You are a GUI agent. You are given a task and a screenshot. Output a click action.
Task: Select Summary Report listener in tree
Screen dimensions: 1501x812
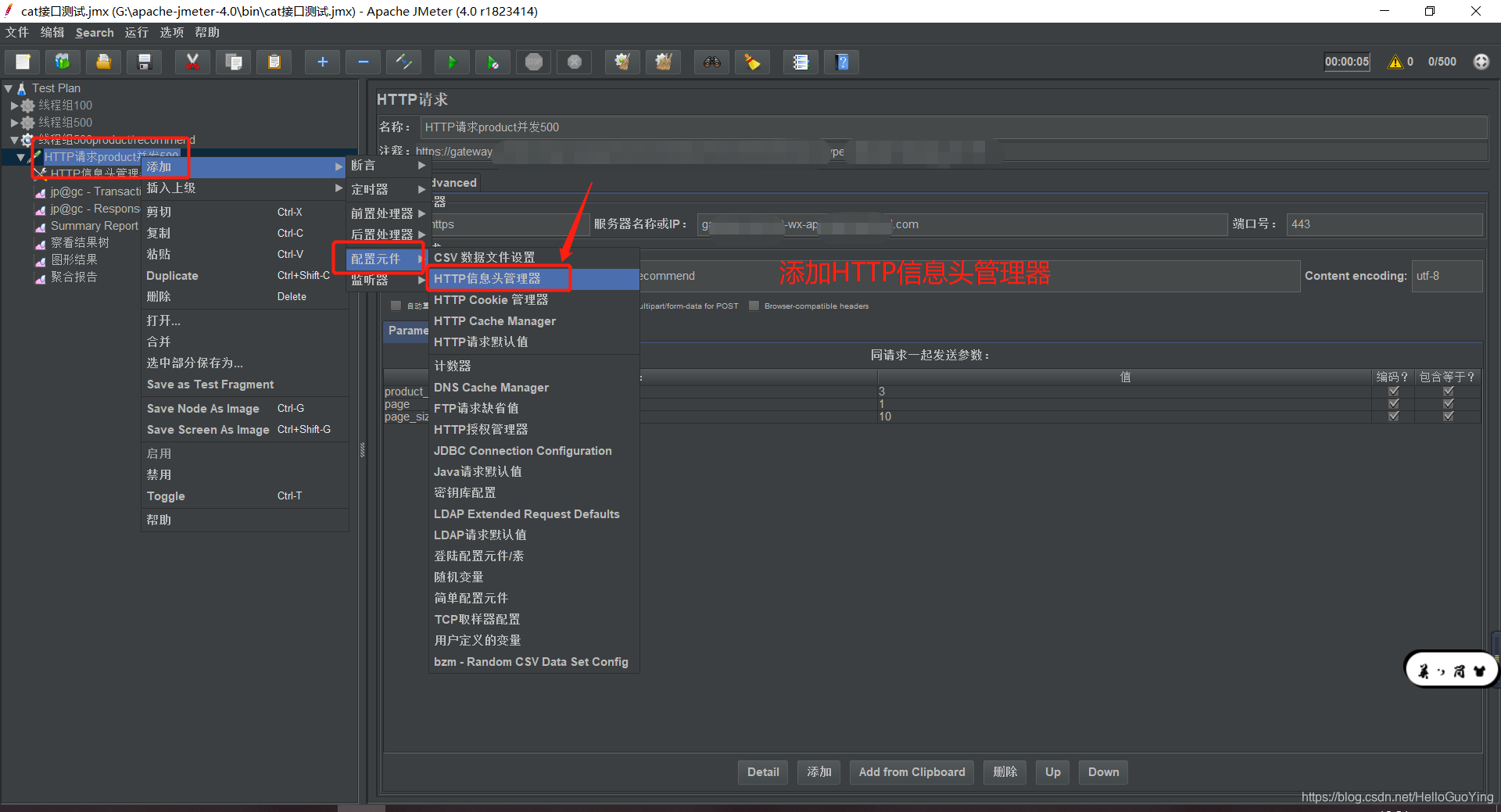coord(94,226)
